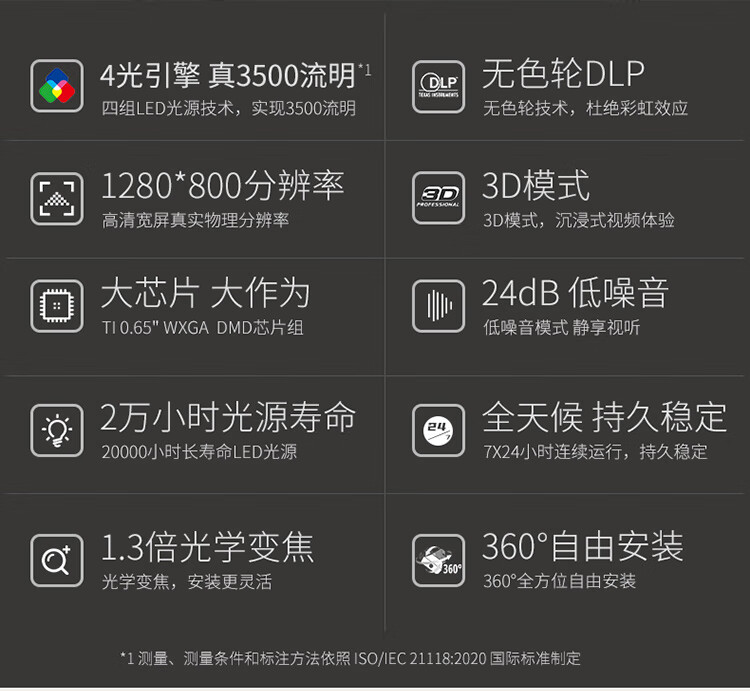750x691 pixels.
Task: Click the '无色轮DLP' heading
Action: (x=563, y=74)
